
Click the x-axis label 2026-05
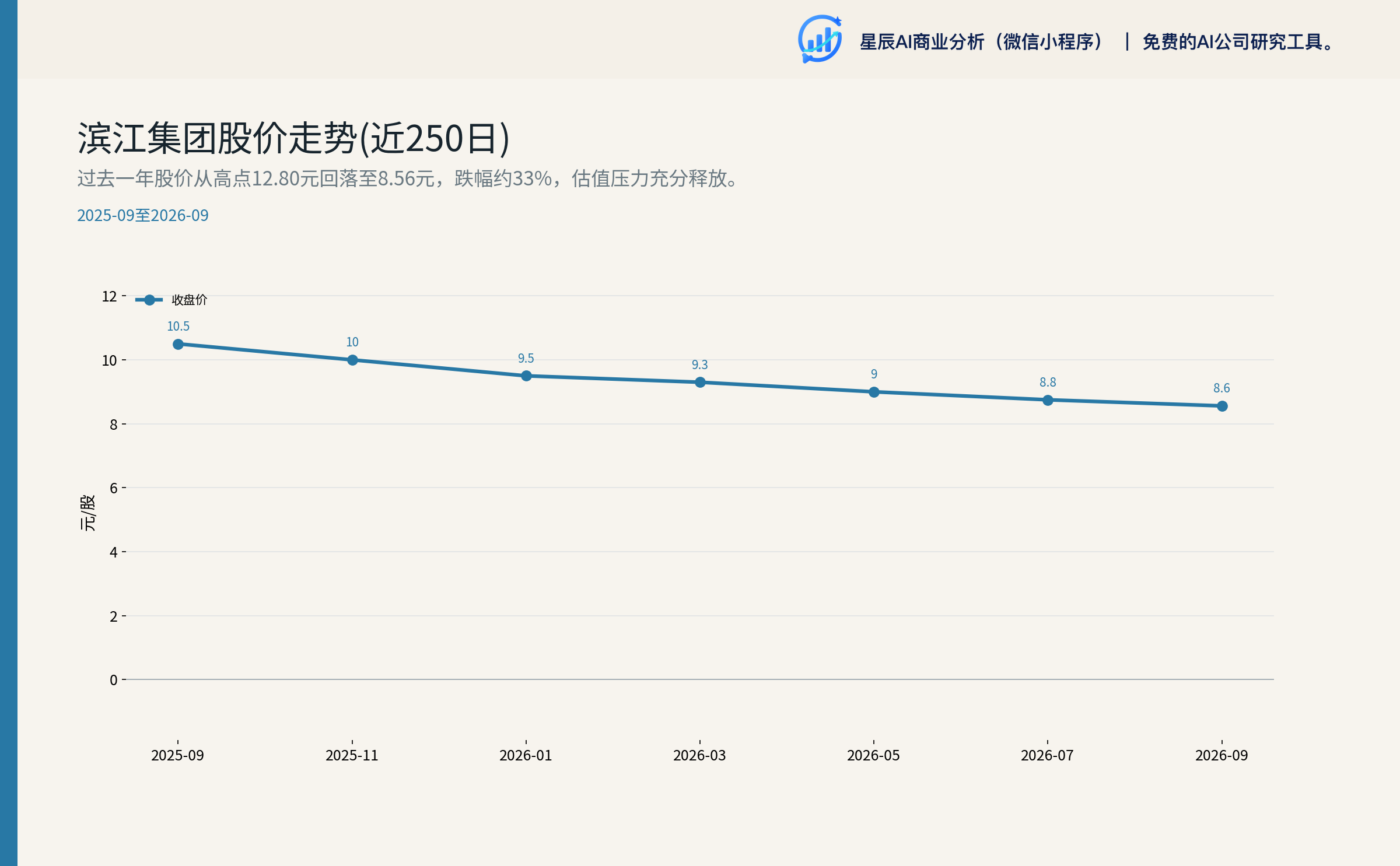pyautogui.click(x=873, y=755)
